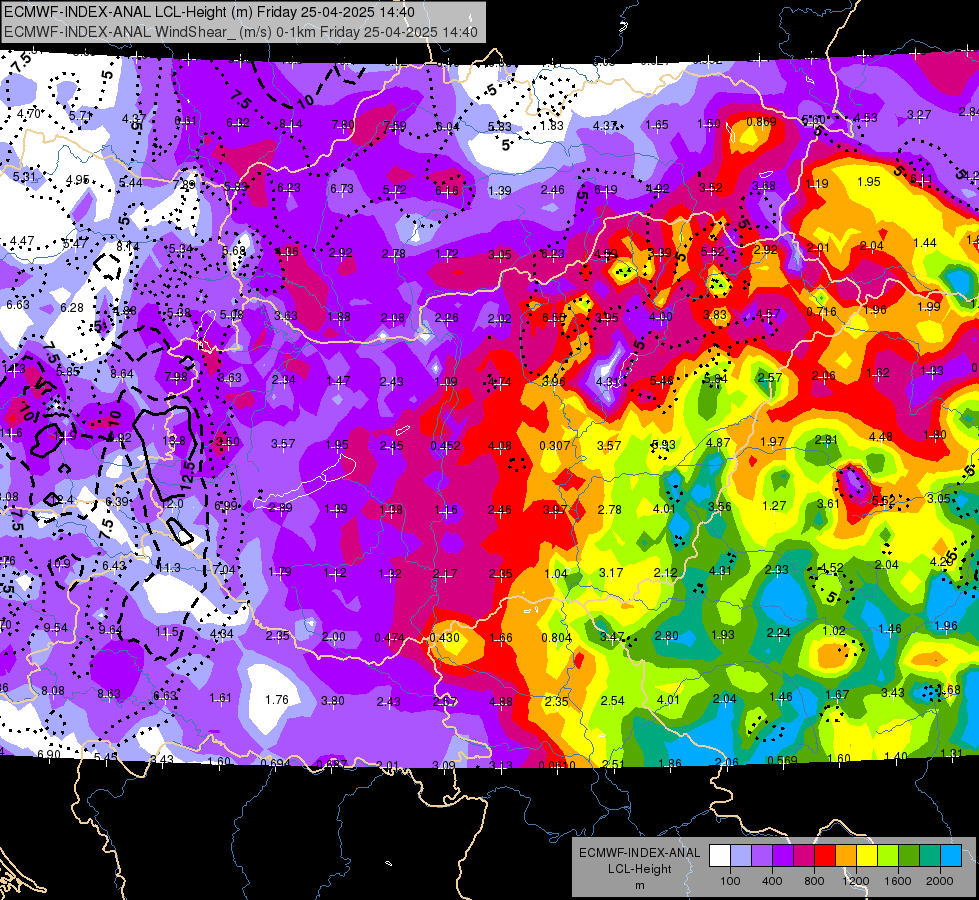Click the map value 0.804

pyautogui.click(x=557, y=638)
